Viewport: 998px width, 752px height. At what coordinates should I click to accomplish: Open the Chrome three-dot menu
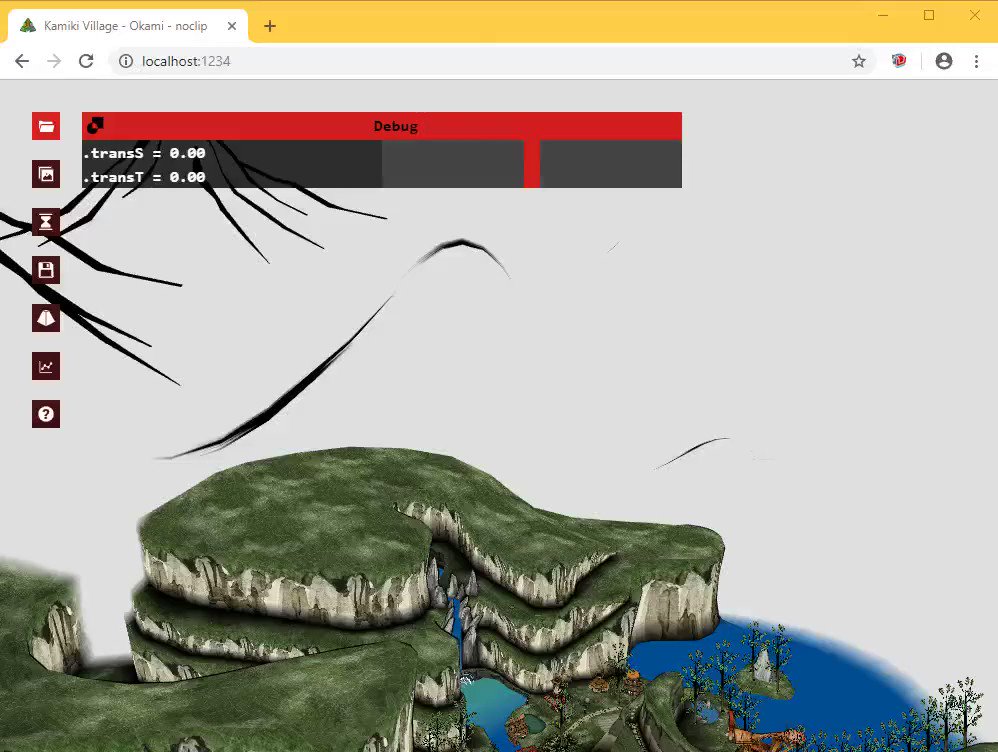[x=976, y=61]
